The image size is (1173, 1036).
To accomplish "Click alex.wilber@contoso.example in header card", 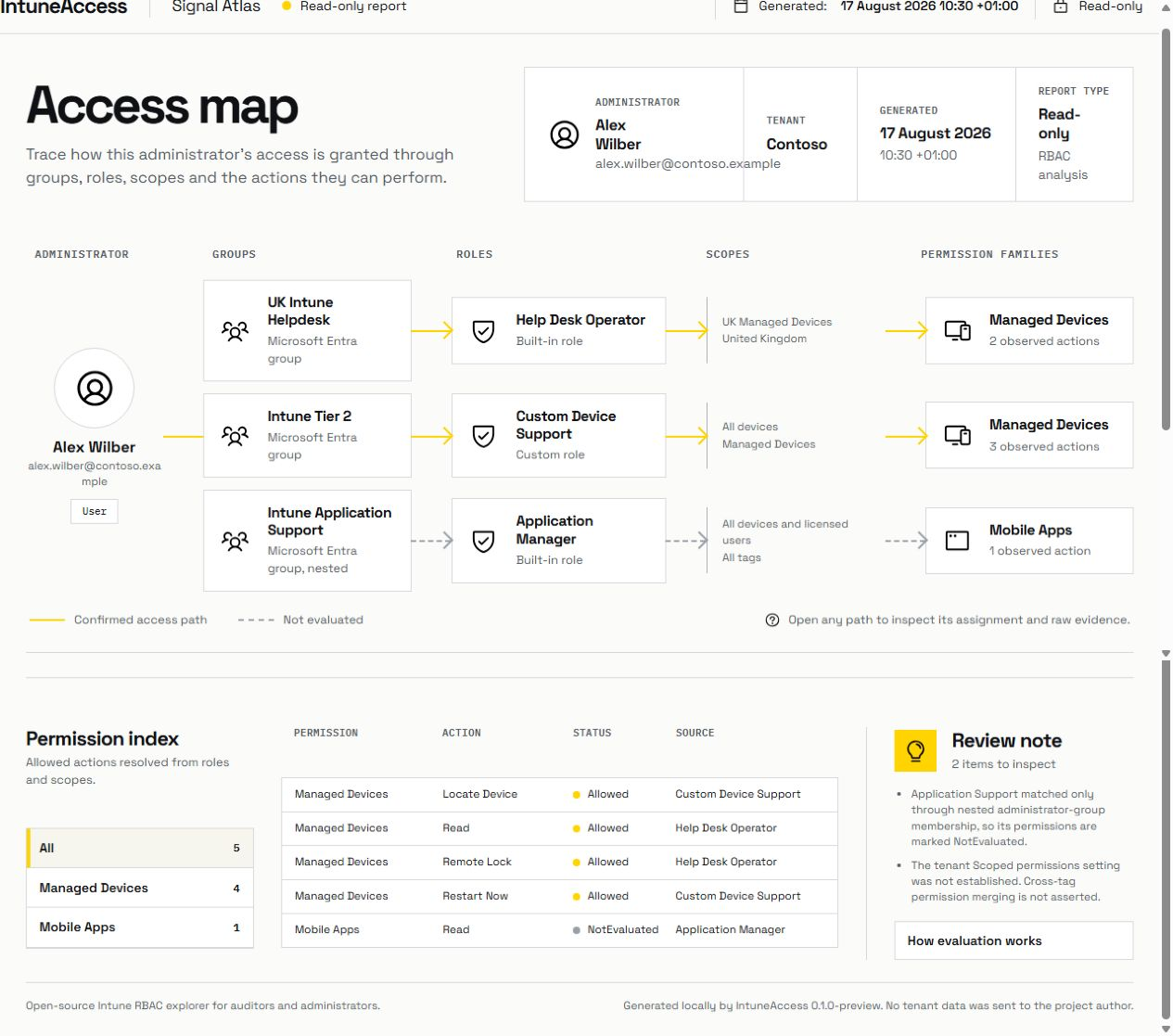I will [688, 163].
